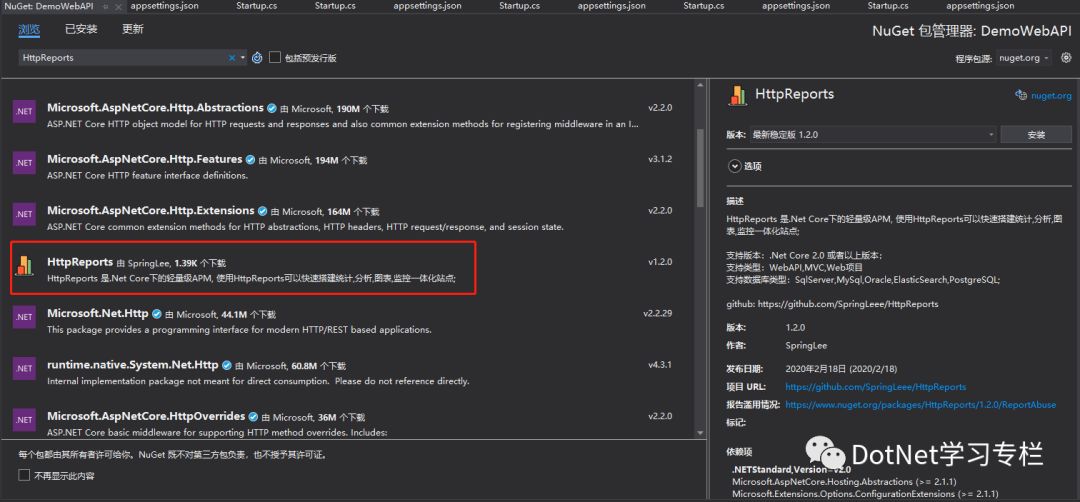Click .NET icon of Microsoft.Net.Http package
Viewport: 1080px width, 502px height.
click(24, 317)
